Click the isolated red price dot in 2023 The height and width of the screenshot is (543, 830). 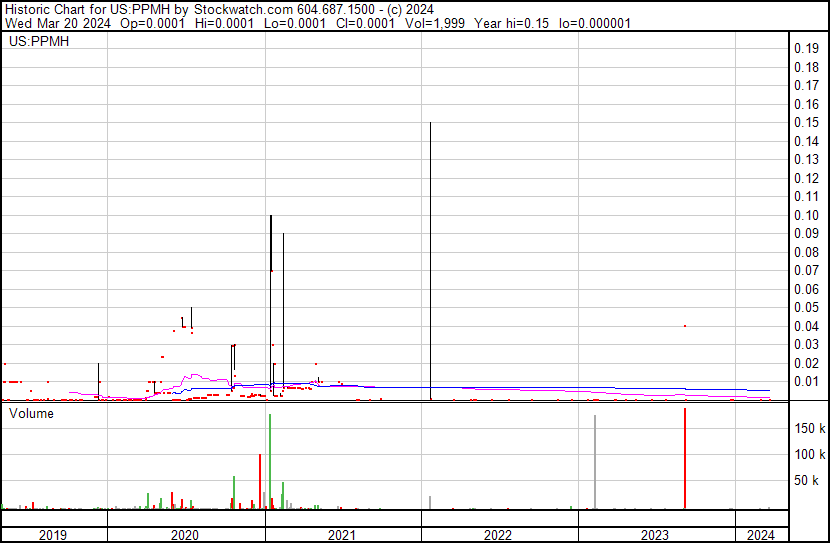click(685, 326)
